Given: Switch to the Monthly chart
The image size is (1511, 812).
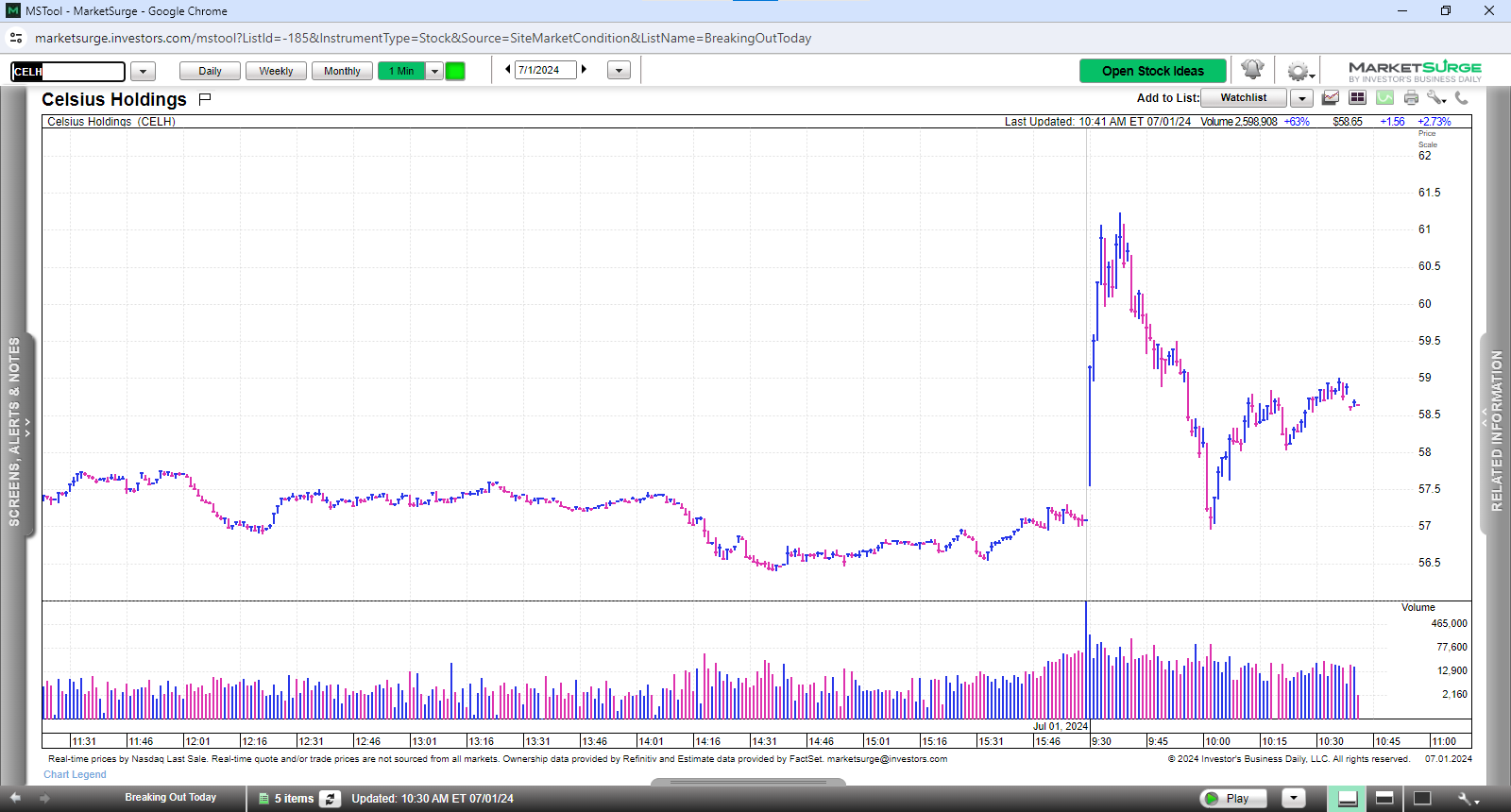Looking at the screenshot, I should click(x=342, y=71).
